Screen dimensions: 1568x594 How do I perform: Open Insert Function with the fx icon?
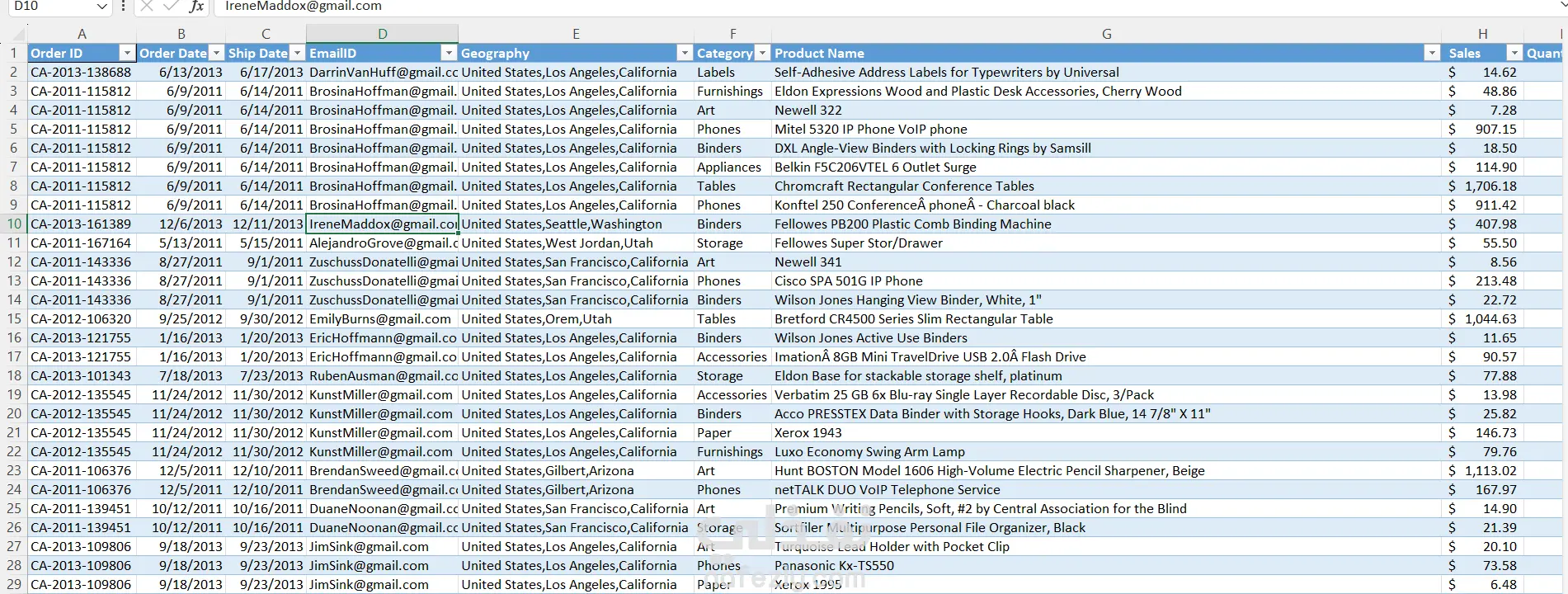[196, 6]
